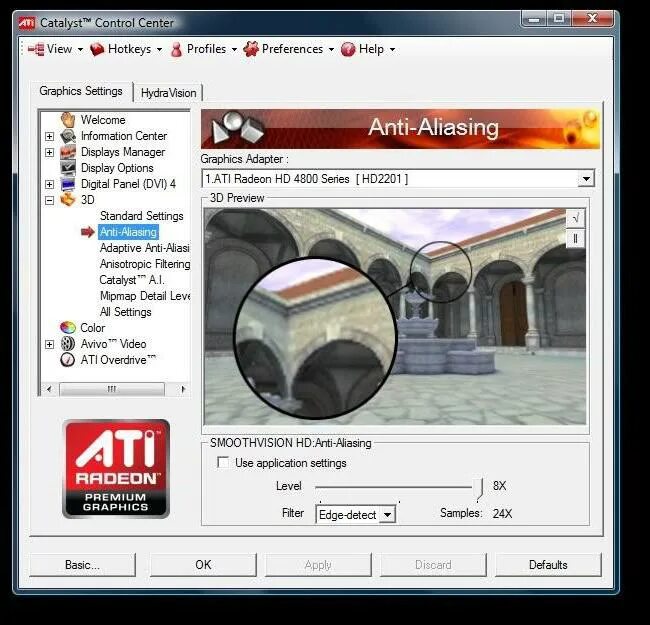The width and height of the screenshot is (650, 625).
Task: Click the Information Center icon
Action: [x=68, y=136]
